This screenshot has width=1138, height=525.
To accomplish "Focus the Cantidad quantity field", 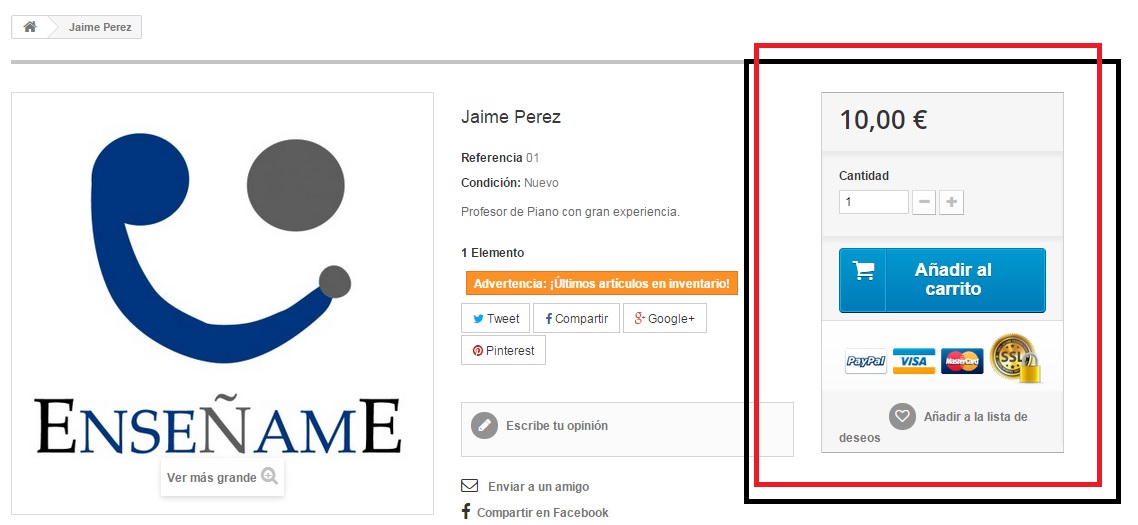I will coord(874,202).
